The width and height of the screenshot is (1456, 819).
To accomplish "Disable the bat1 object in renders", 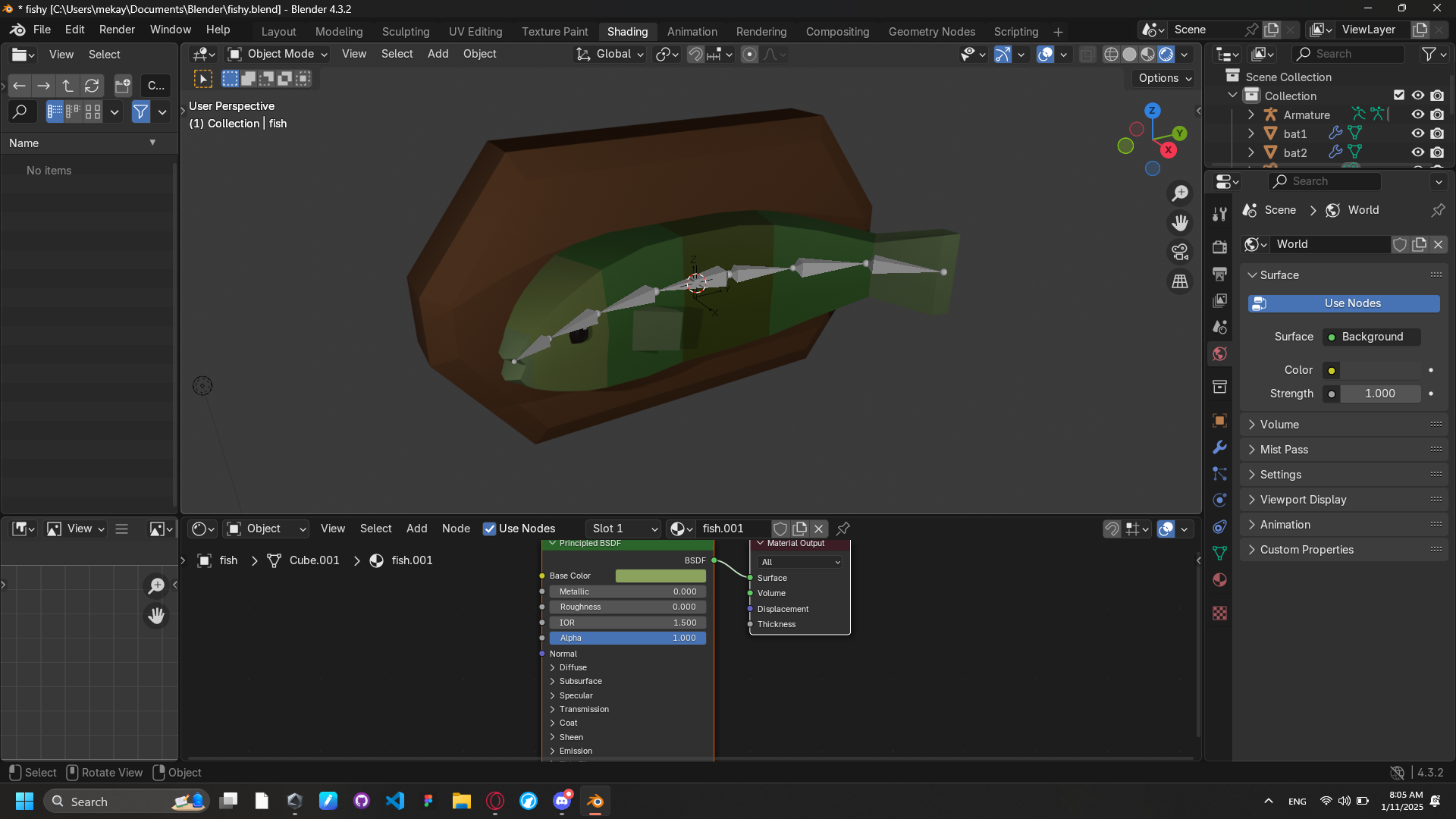I will [1437, 133].
